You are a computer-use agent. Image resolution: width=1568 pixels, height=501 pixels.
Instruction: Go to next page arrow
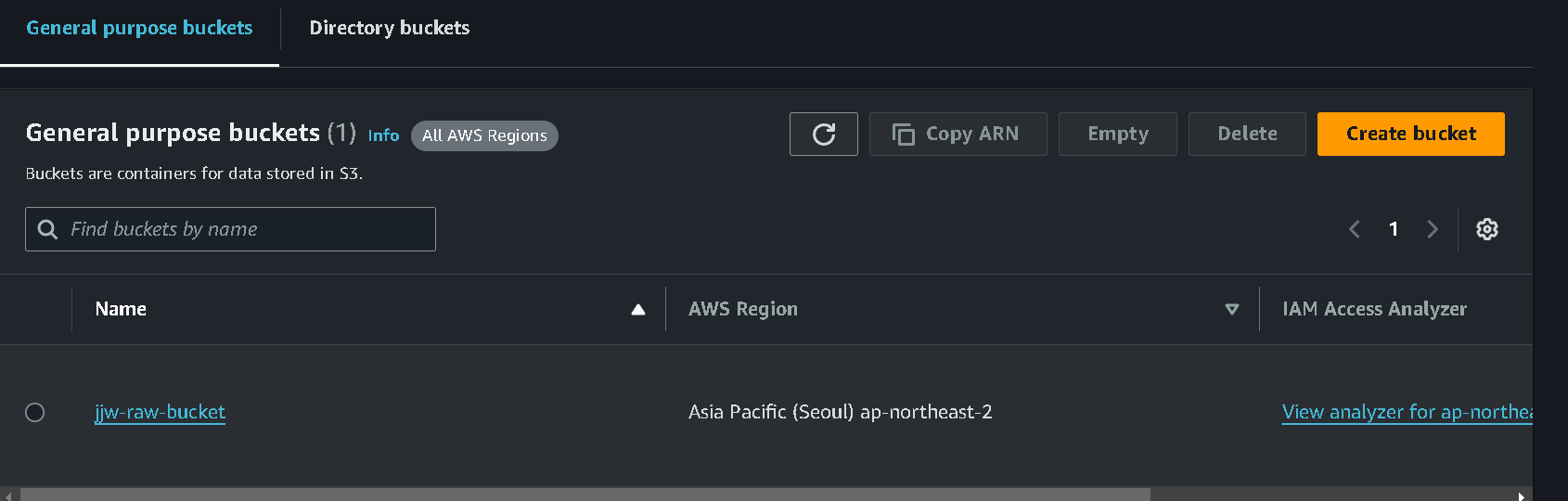[1433, 229]
